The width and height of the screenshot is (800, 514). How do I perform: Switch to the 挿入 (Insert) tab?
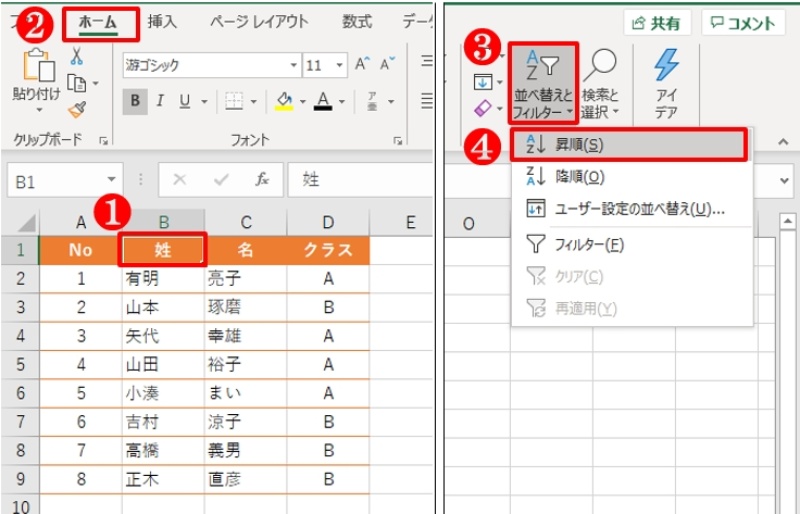(x=162, y=21)
